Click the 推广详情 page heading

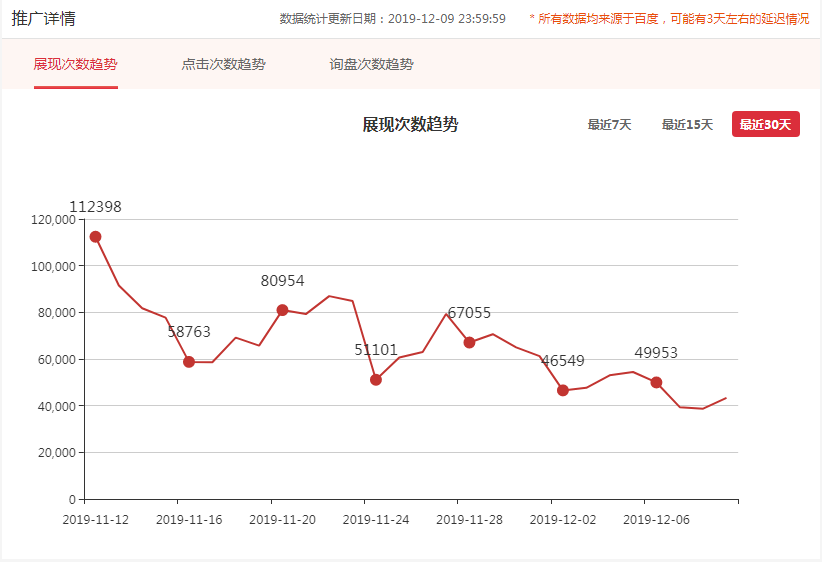[43, 19]
